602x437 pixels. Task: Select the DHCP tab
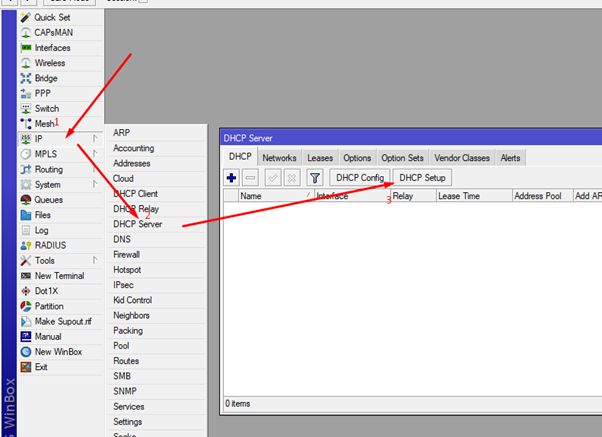coord(240,157)
